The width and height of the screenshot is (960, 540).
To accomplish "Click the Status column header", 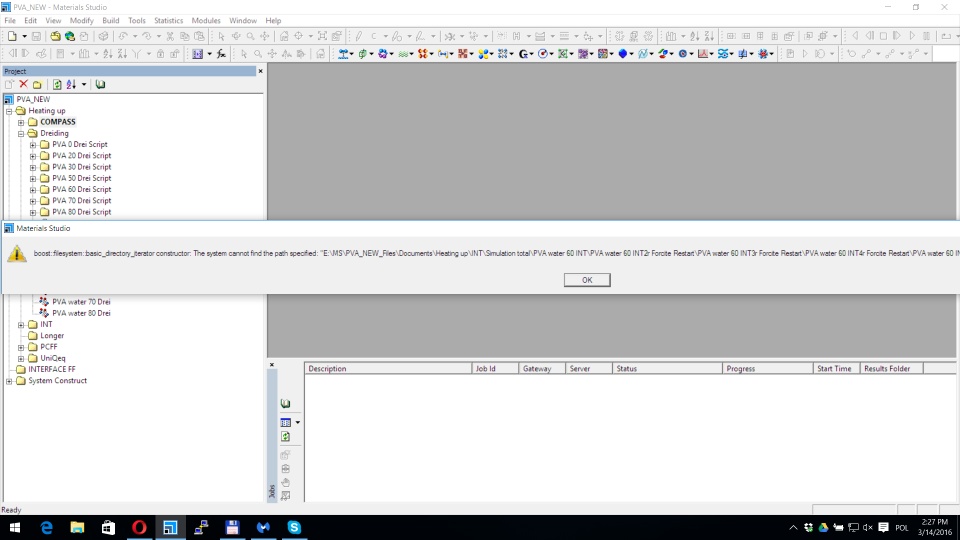I will click(x=667, y=369).
